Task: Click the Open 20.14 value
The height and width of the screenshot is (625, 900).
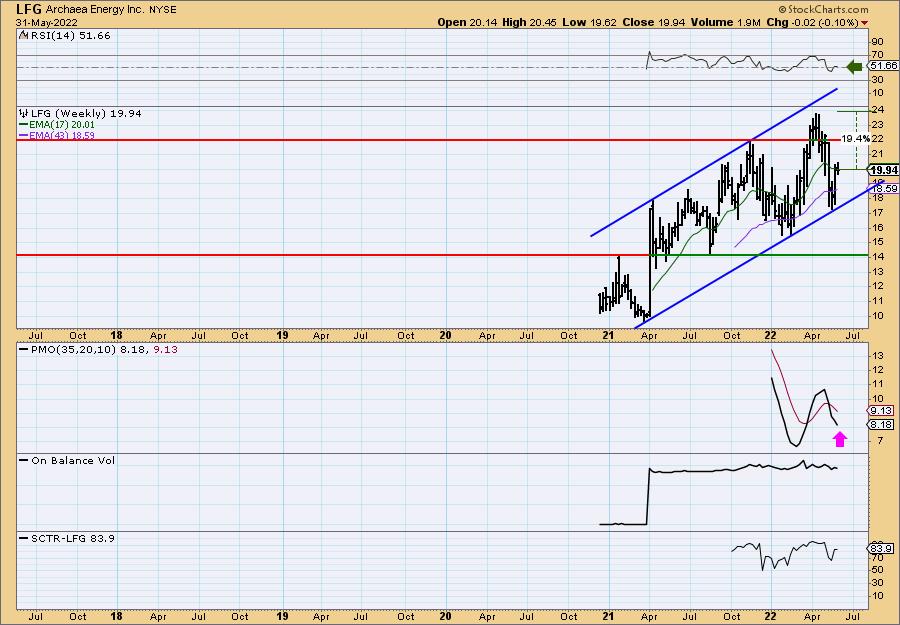Action: click(x=468, y=22)
